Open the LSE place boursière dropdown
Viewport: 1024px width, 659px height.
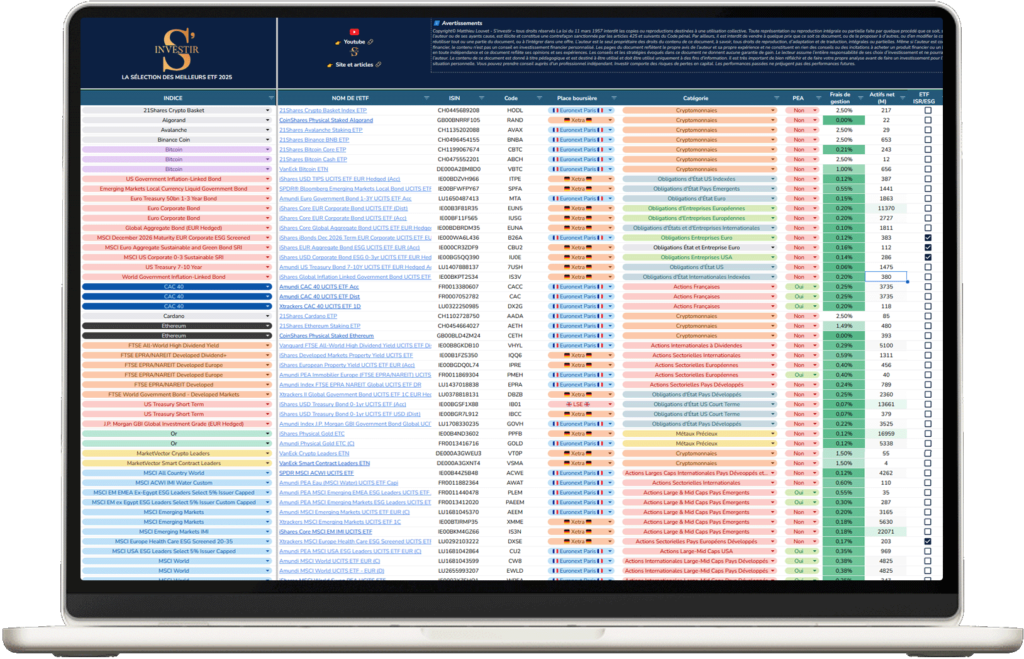[x=610, y=404]
